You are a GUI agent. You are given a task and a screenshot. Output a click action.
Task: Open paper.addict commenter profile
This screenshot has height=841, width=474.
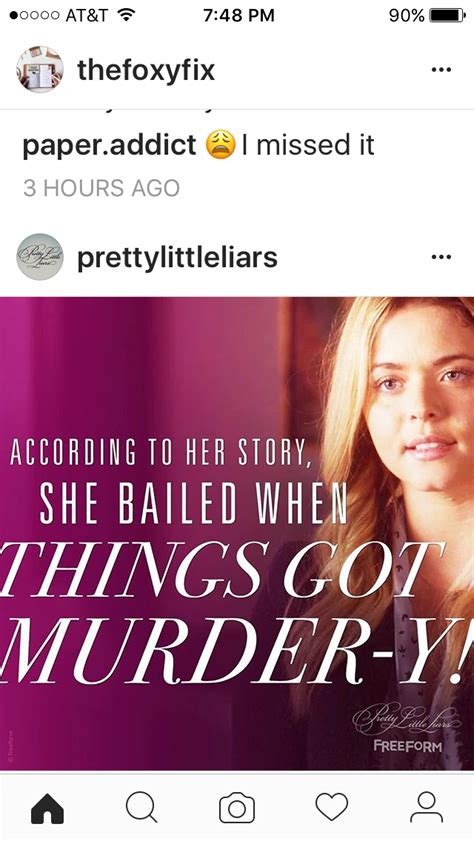pos(109,146)
